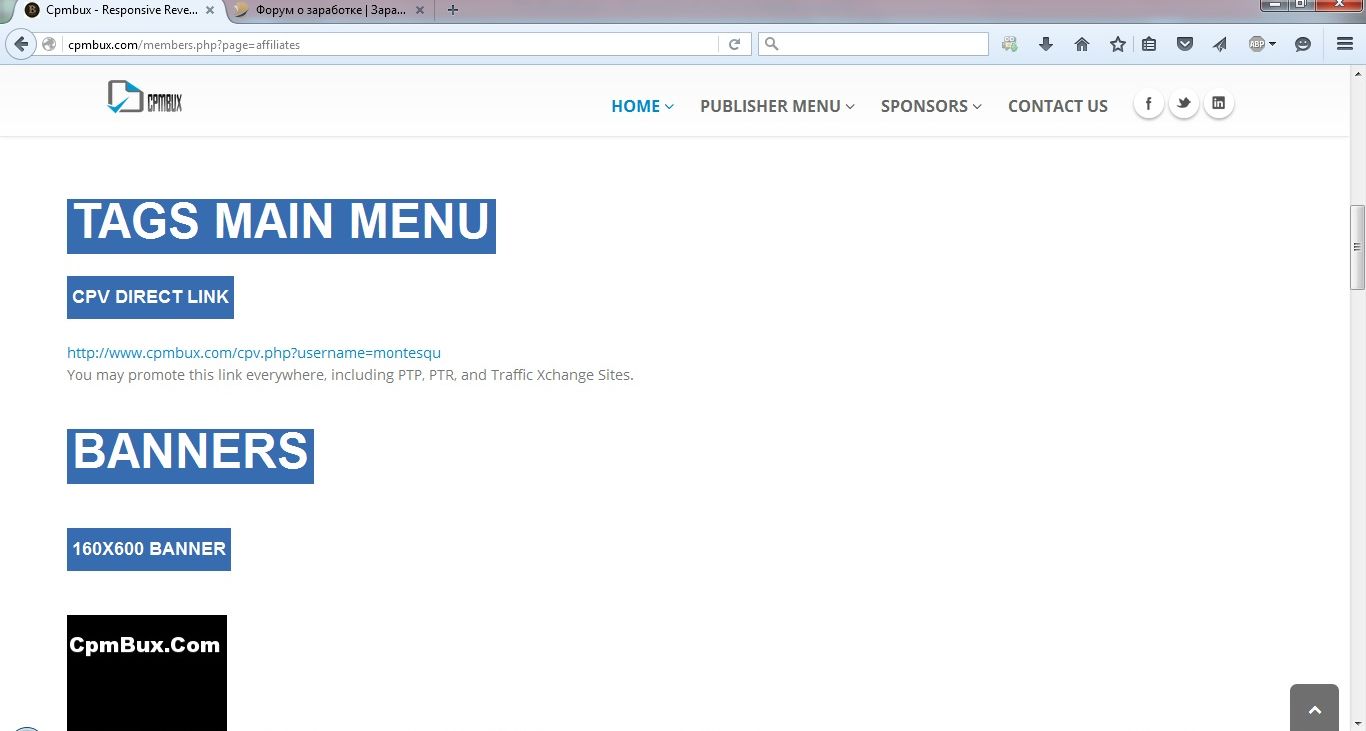1366x731 pixels.
Task: Click the browser search field
Action: tap(873, 44)
